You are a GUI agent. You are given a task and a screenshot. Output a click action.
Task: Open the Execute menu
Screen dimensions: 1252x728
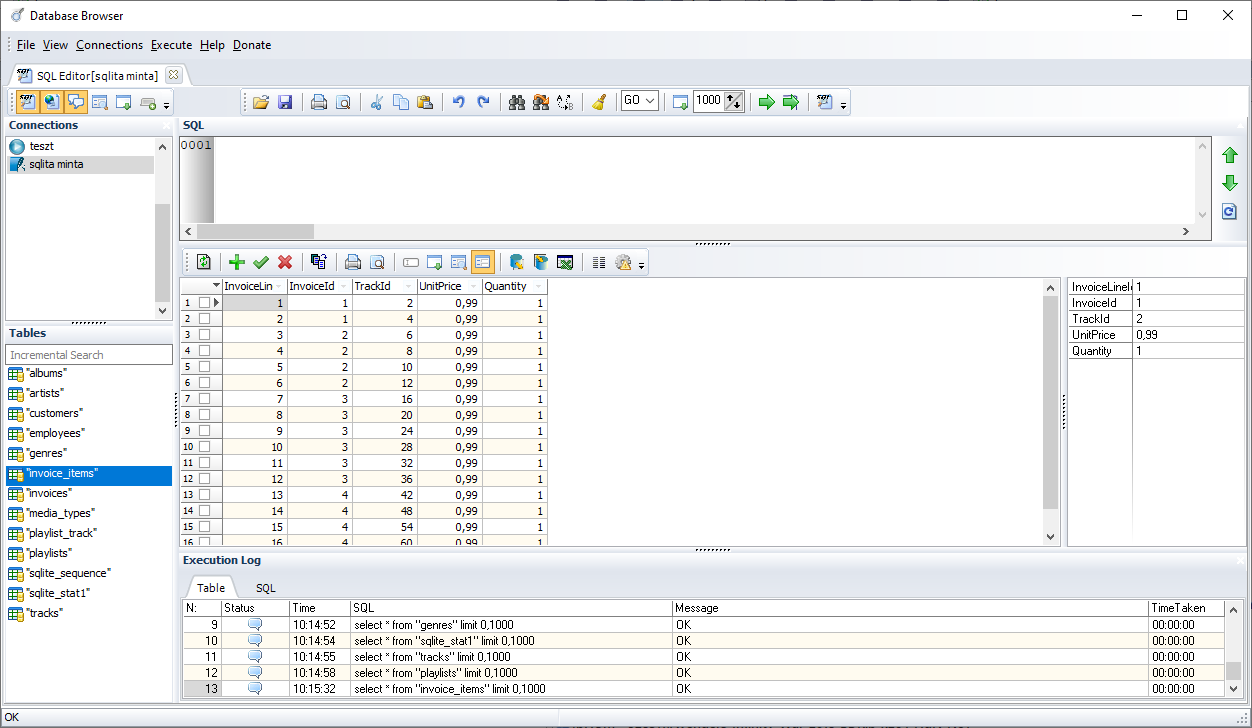point(171,45)
